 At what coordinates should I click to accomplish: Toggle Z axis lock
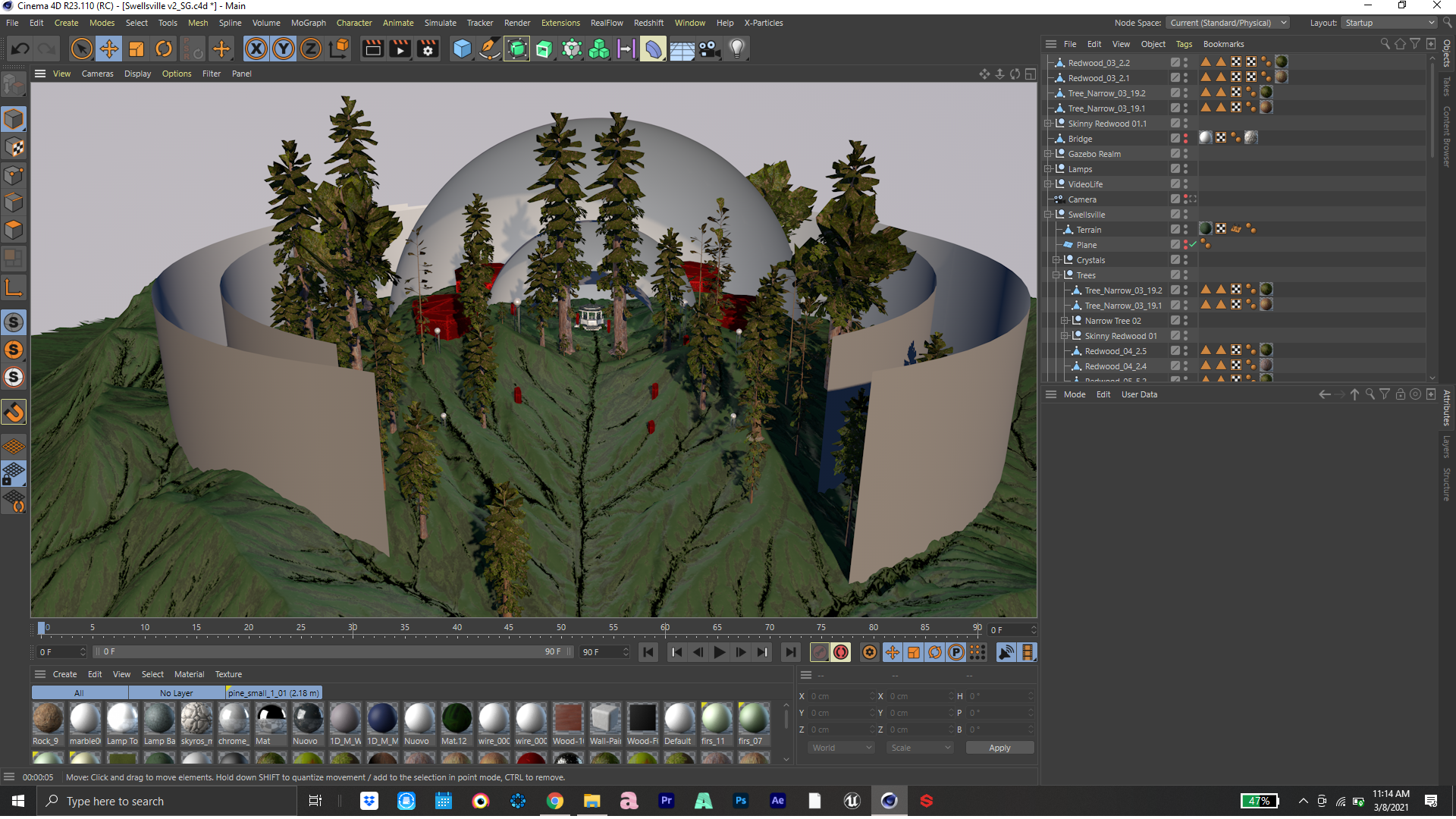point(311,49)
